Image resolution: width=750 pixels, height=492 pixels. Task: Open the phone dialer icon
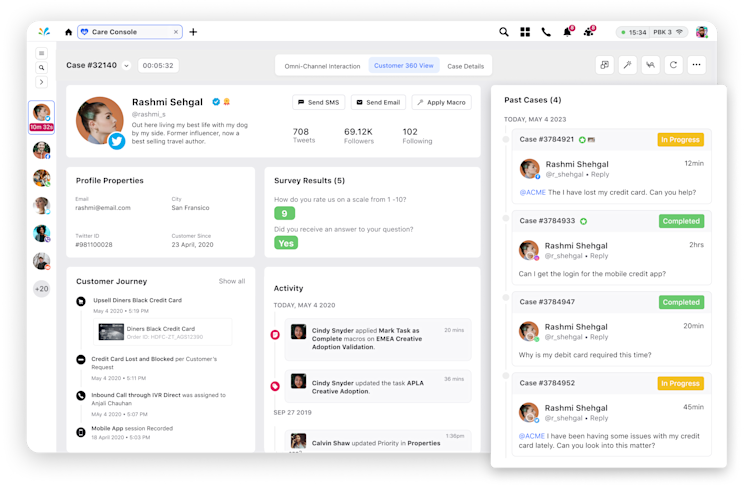[546, 32]
